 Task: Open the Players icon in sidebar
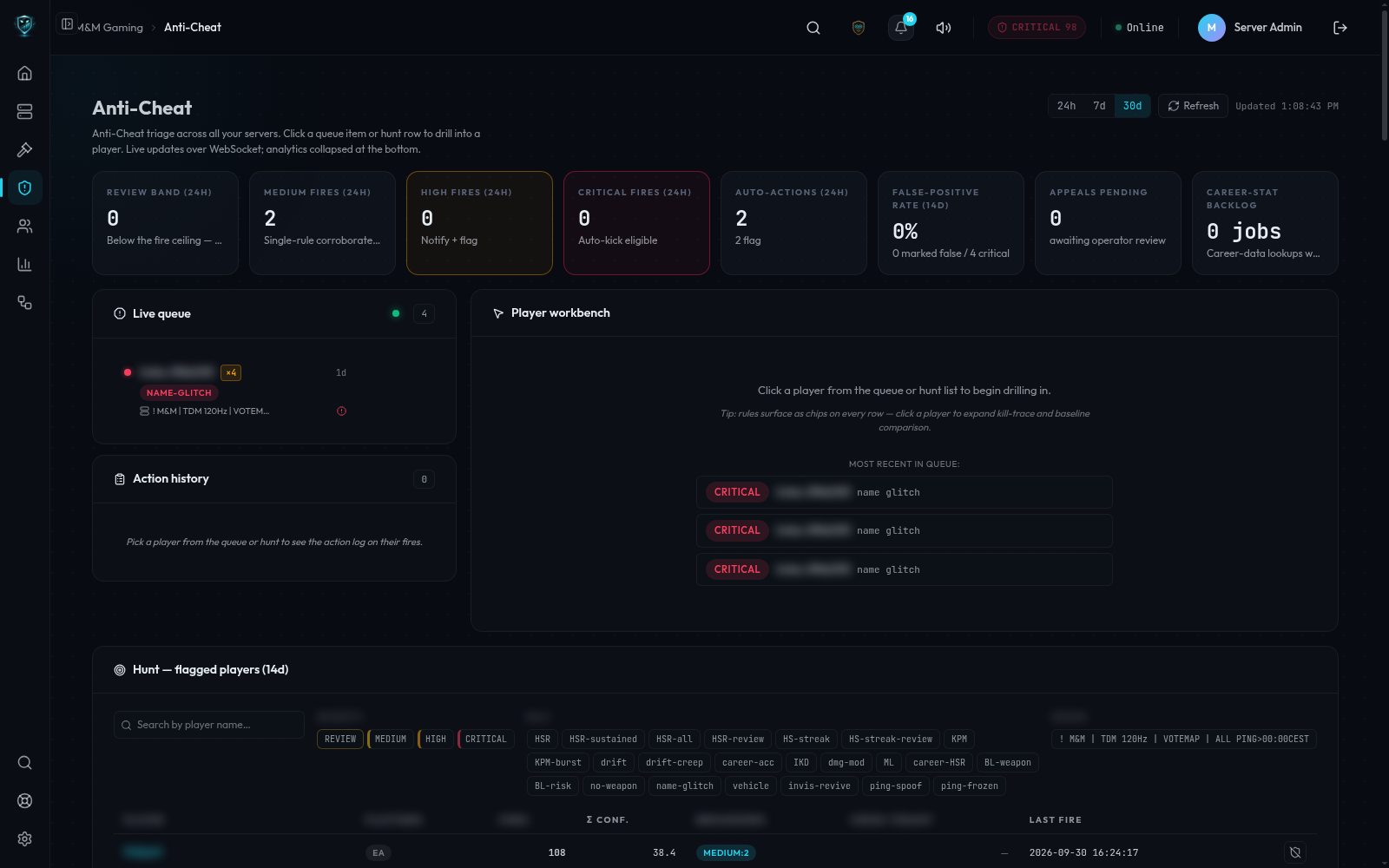coord(24,226)
